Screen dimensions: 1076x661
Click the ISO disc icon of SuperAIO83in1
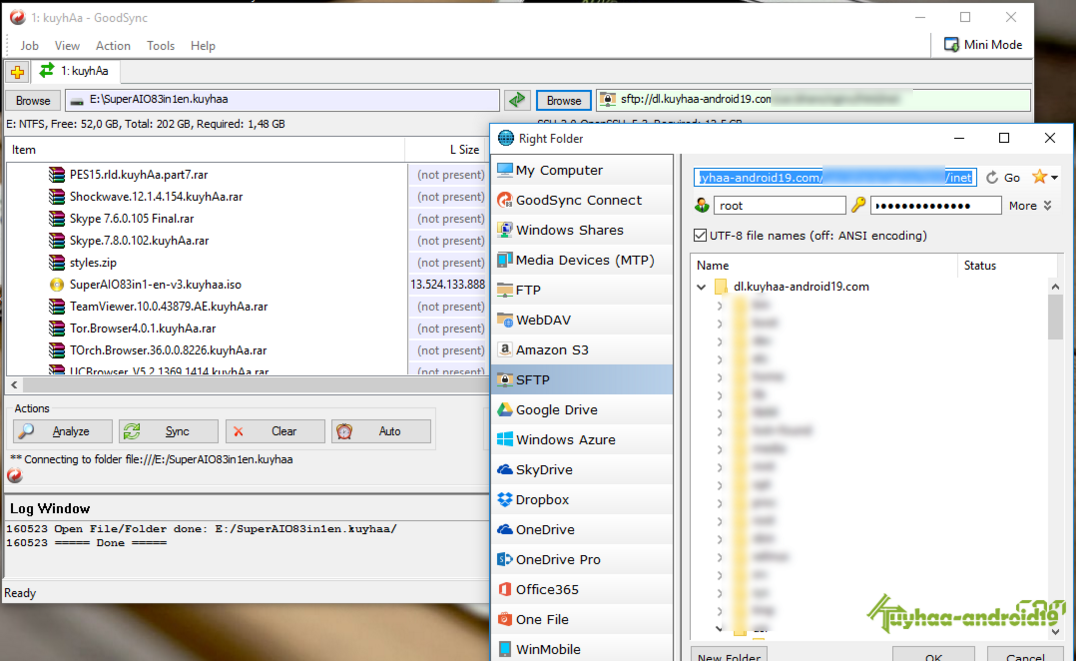click(57, 284)
